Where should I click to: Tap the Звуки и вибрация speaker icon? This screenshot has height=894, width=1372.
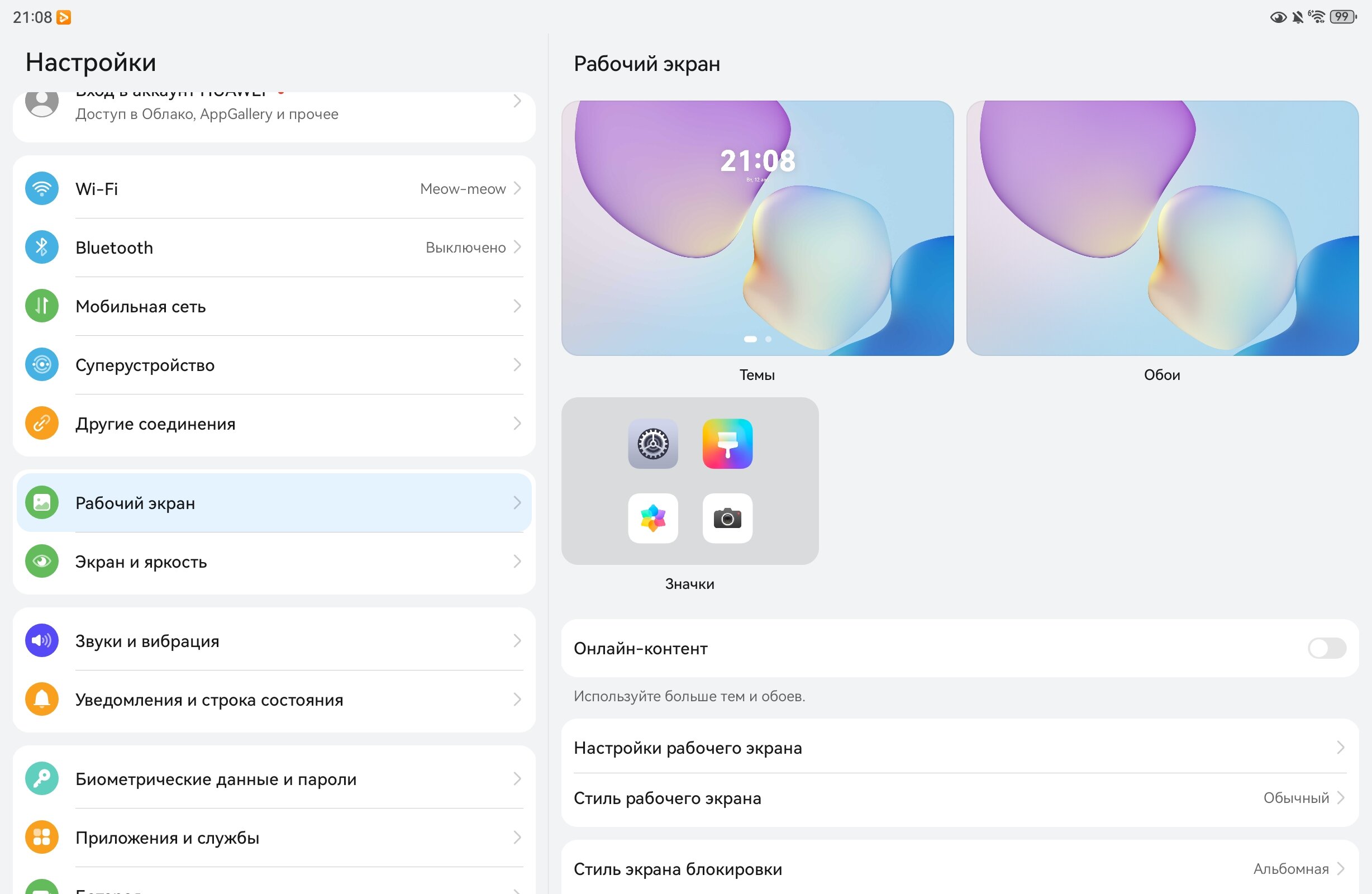pos(41,641)
